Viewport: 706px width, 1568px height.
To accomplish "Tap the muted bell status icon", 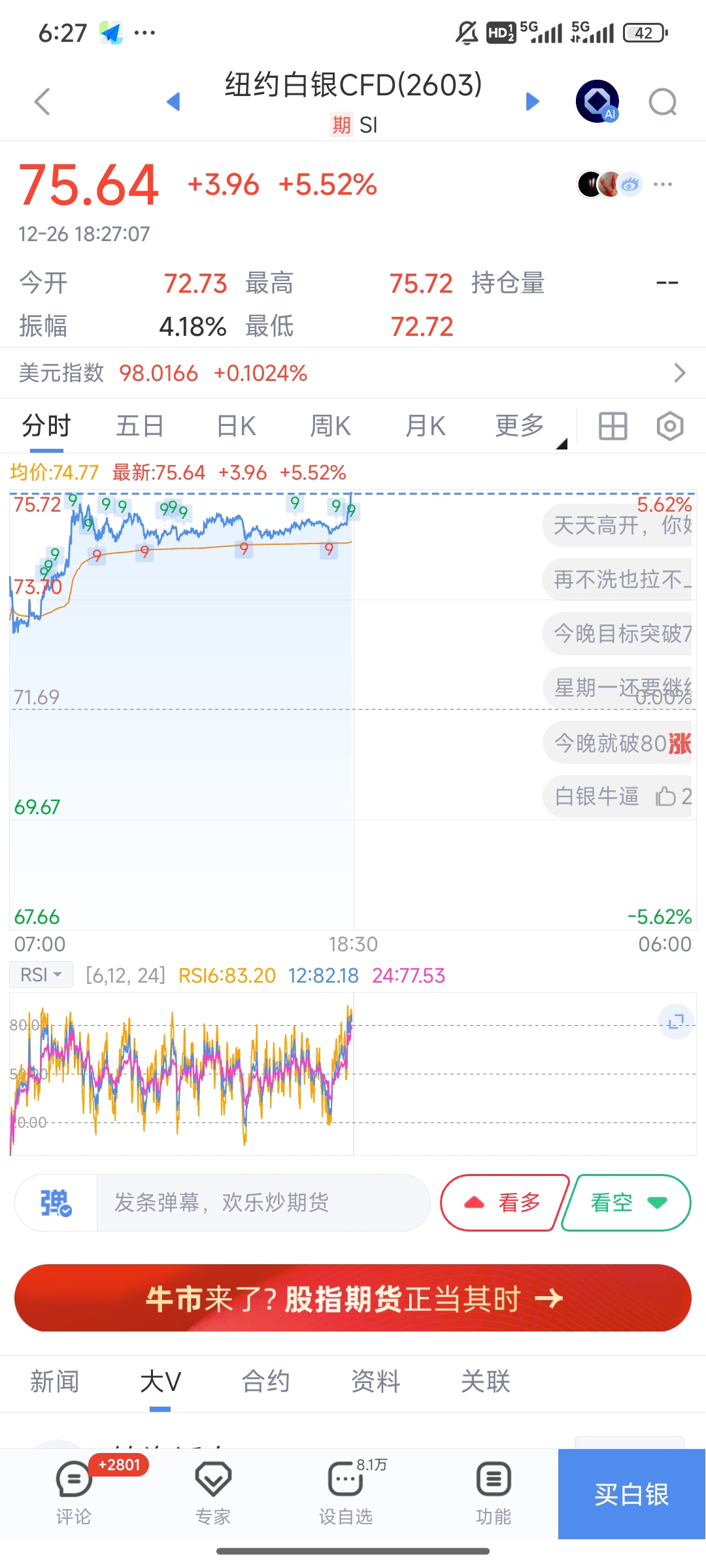I will (x=467, y=33).
